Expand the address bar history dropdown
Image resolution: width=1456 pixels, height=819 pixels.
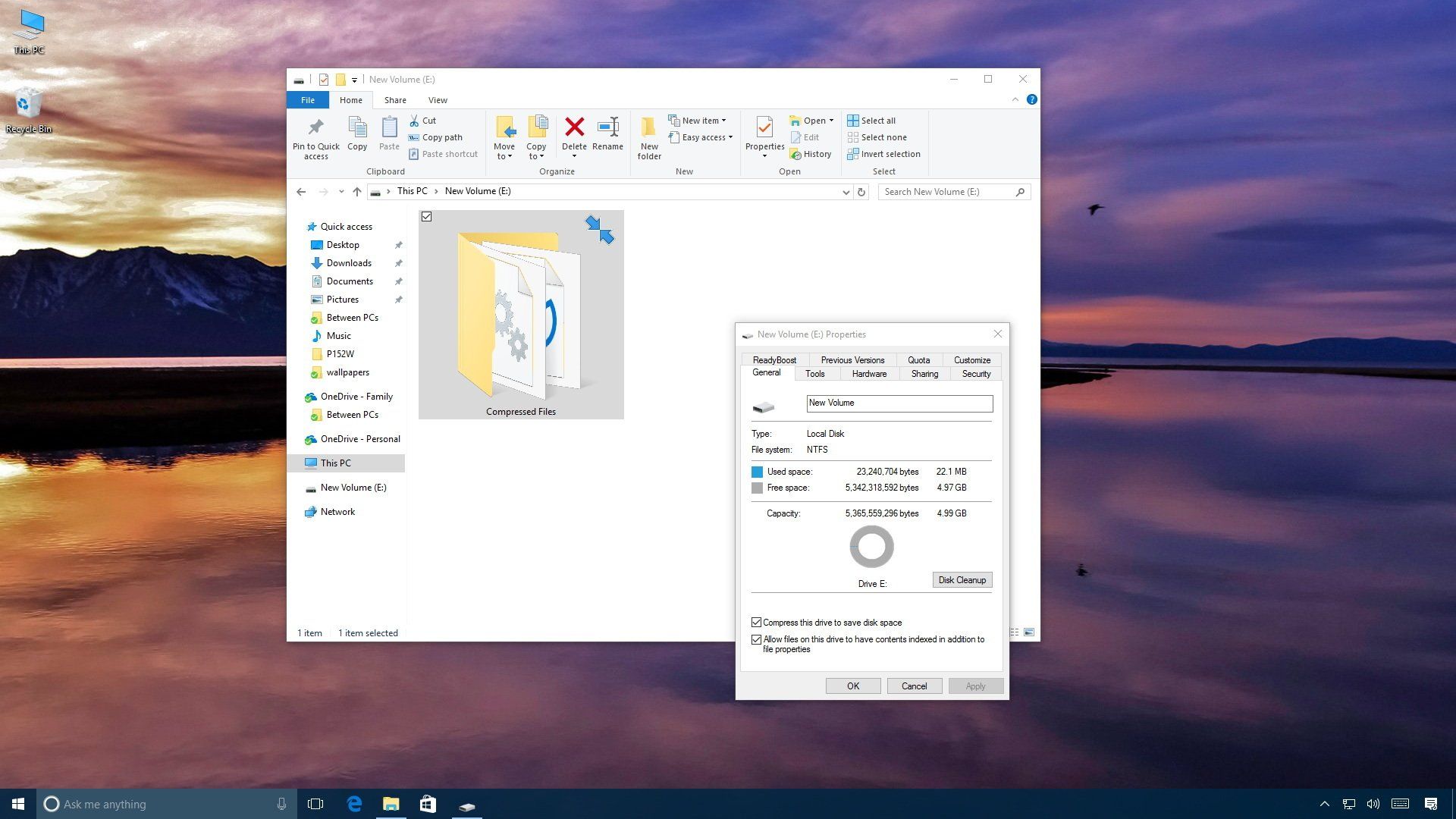tap(846, 192)
